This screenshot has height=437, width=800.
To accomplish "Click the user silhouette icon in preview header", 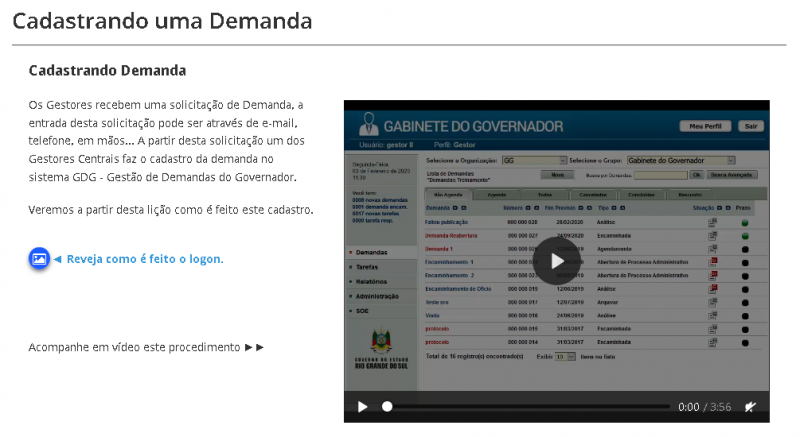I will pos(368,124).
